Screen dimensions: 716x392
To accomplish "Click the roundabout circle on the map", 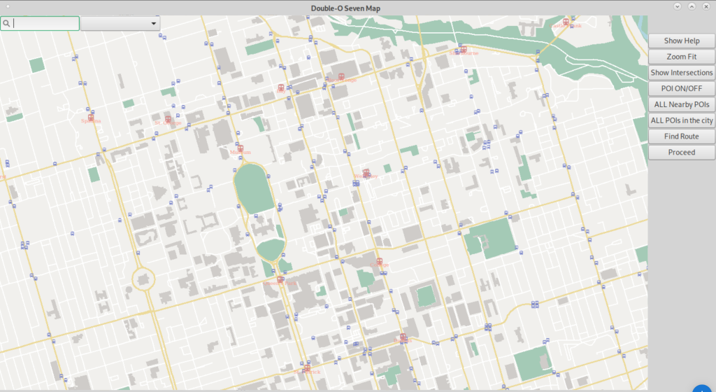I will pos(143,279).
